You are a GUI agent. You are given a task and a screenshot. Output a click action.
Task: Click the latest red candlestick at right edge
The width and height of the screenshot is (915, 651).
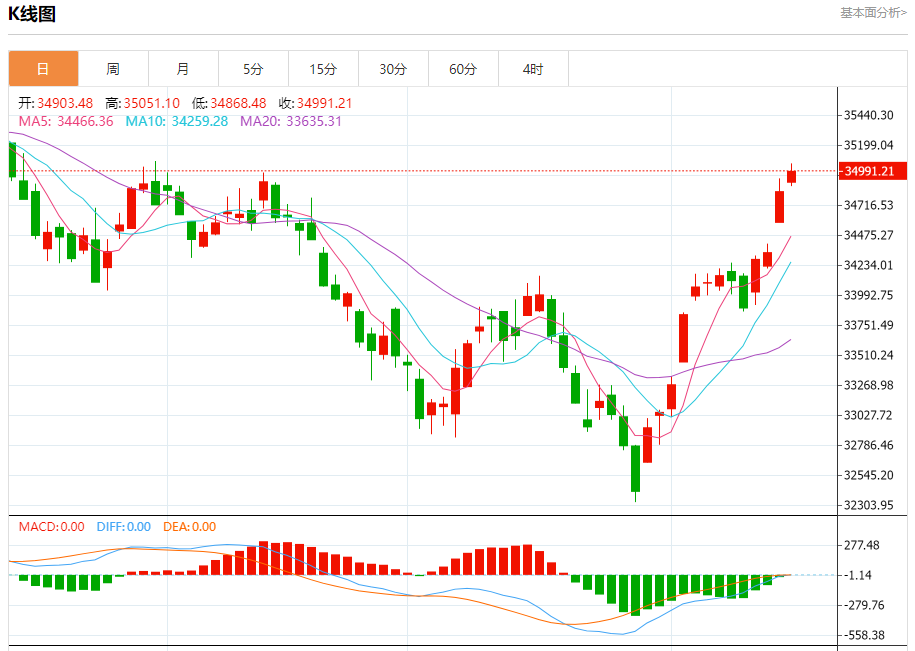pos(791,176)
